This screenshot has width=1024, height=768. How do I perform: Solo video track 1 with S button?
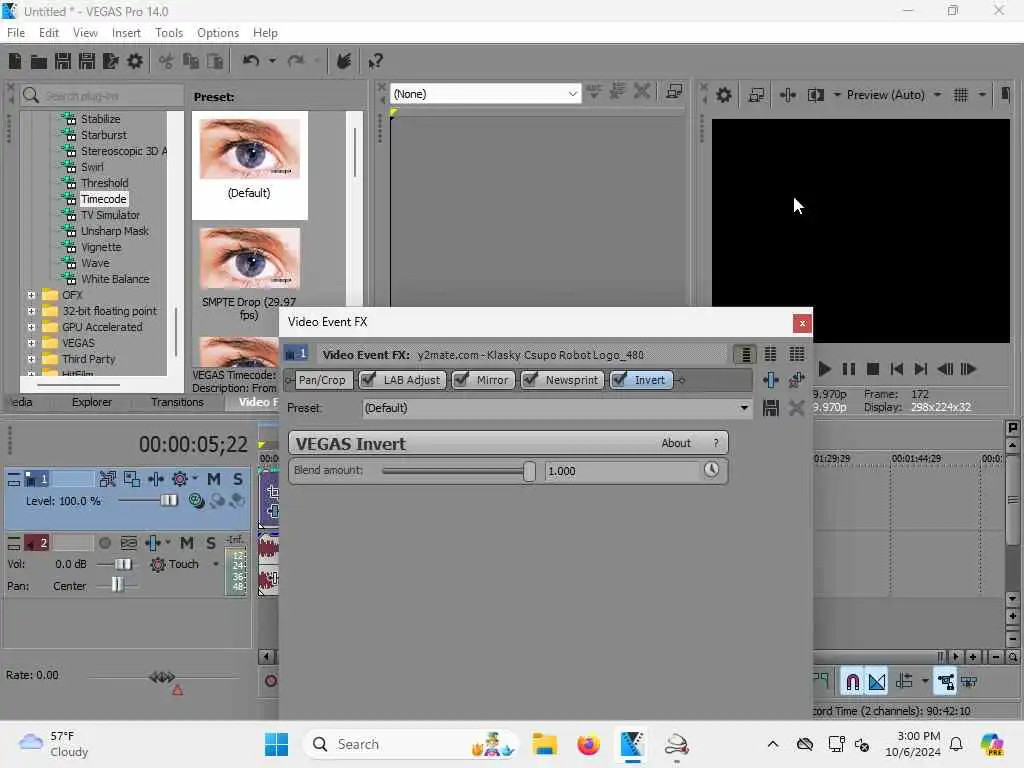click(x=238, y=479)
